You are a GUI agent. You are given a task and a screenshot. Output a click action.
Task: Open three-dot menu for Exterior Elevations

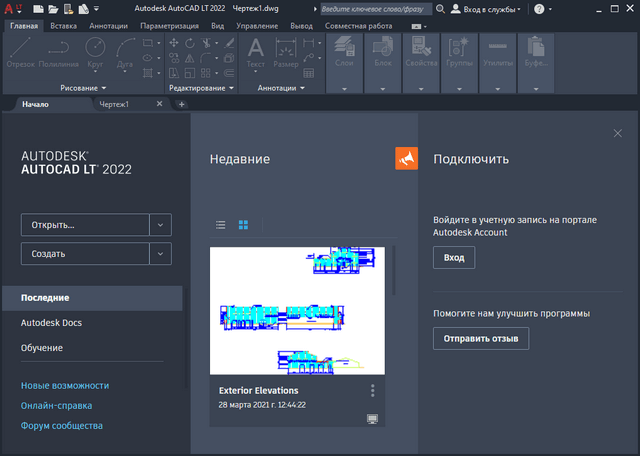[x=372, y=390]
